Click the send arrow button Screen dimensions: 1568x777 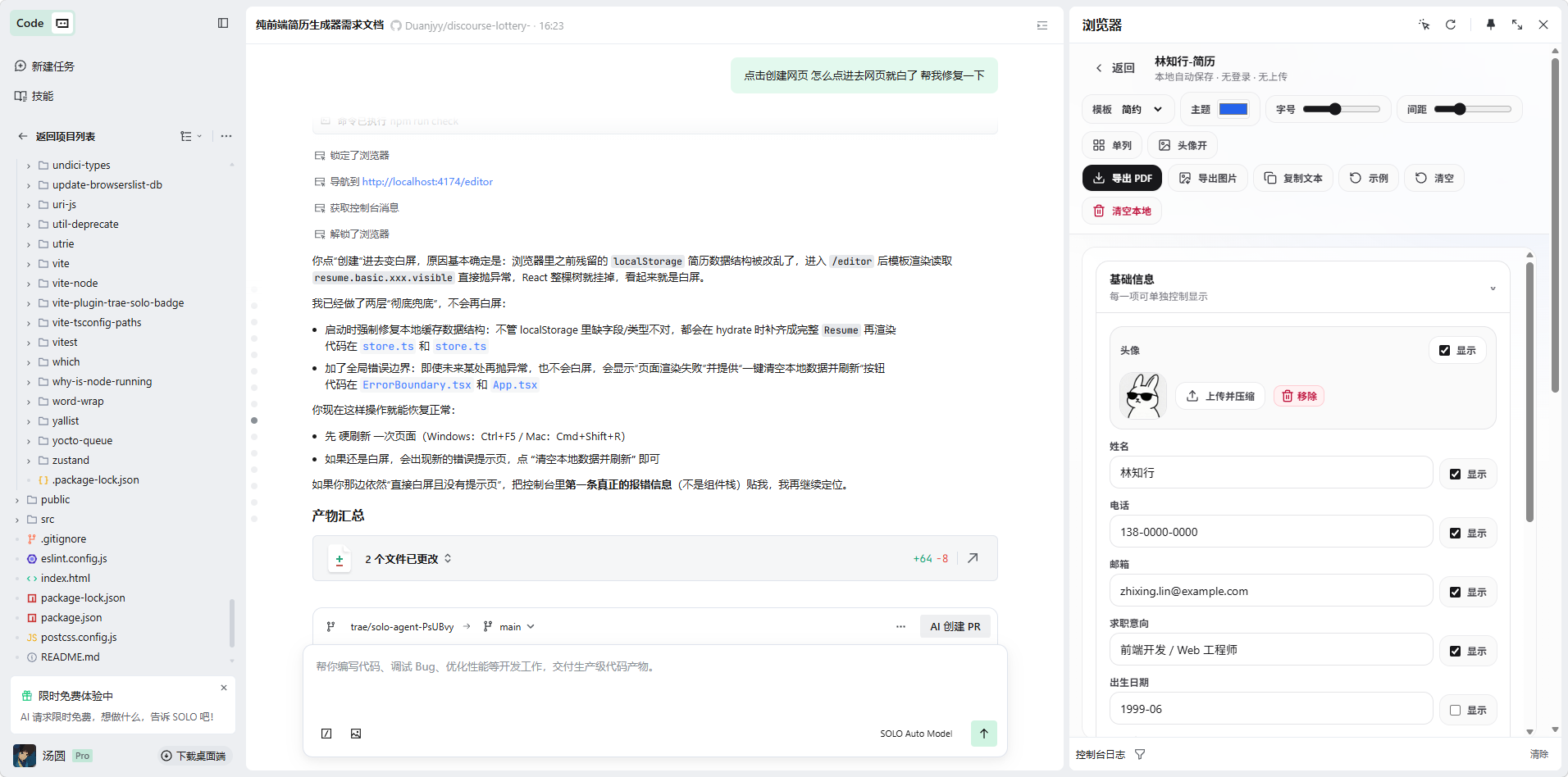tap(983, 734)
